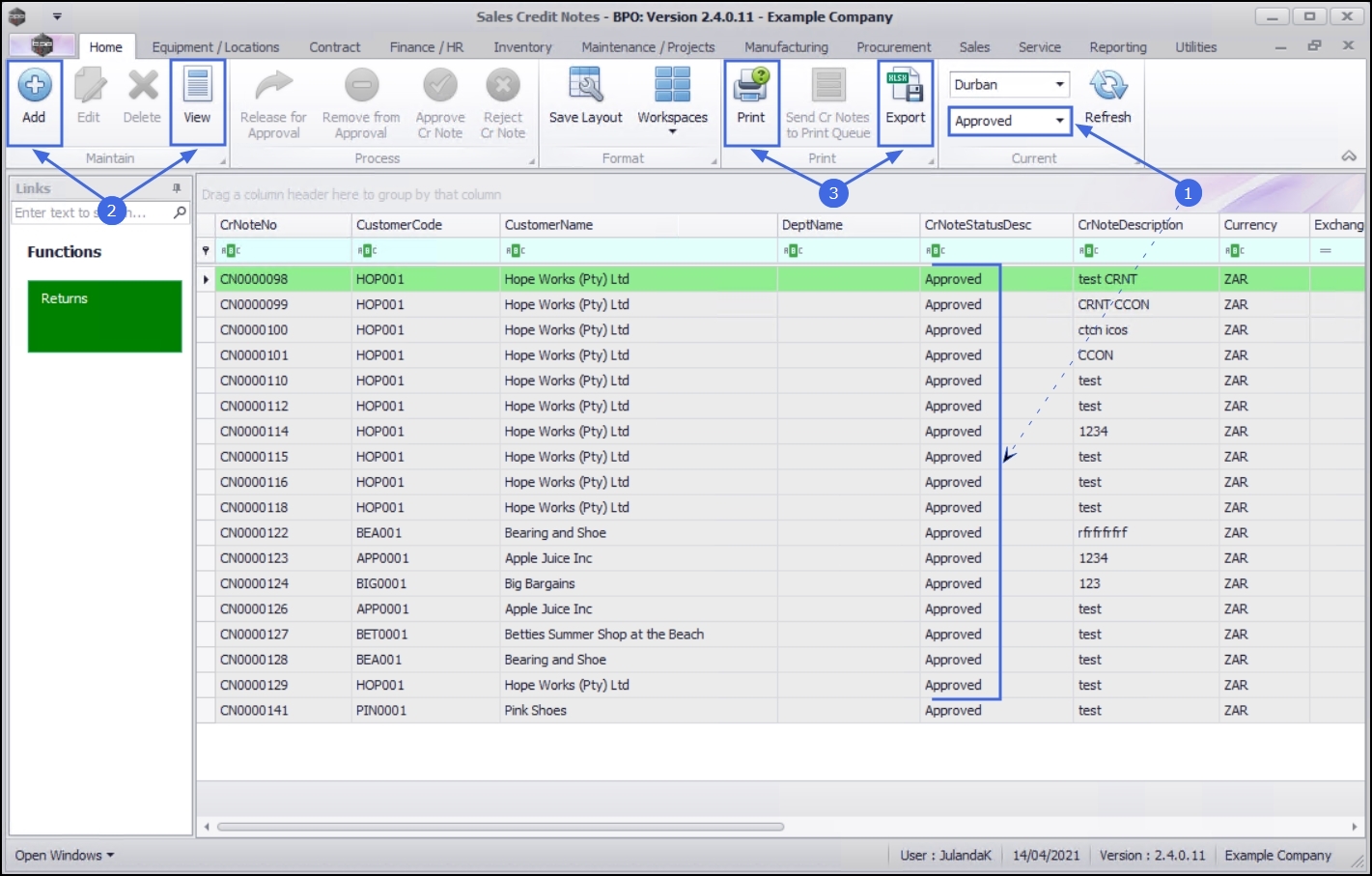The height and width of the screenshot is (876, 1372).
Task: Click the application logo button
Action: pyautogui.click(x=42, y=45)
